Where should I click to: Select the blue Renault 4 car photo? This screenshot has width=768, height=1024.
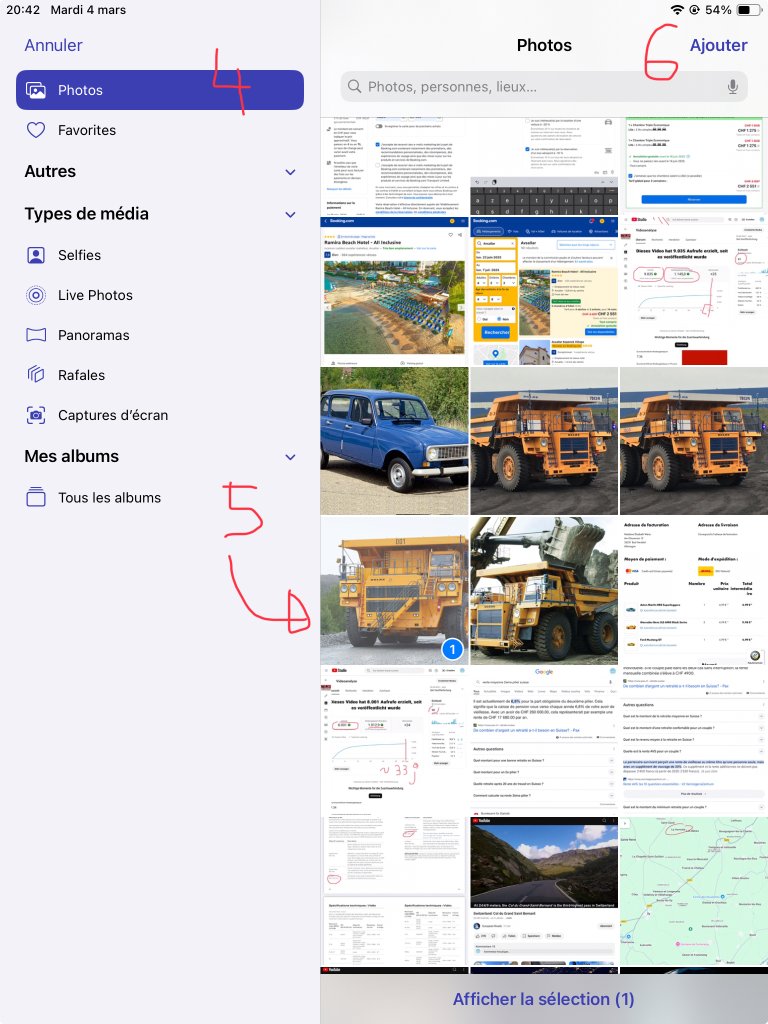pos(394,440)
